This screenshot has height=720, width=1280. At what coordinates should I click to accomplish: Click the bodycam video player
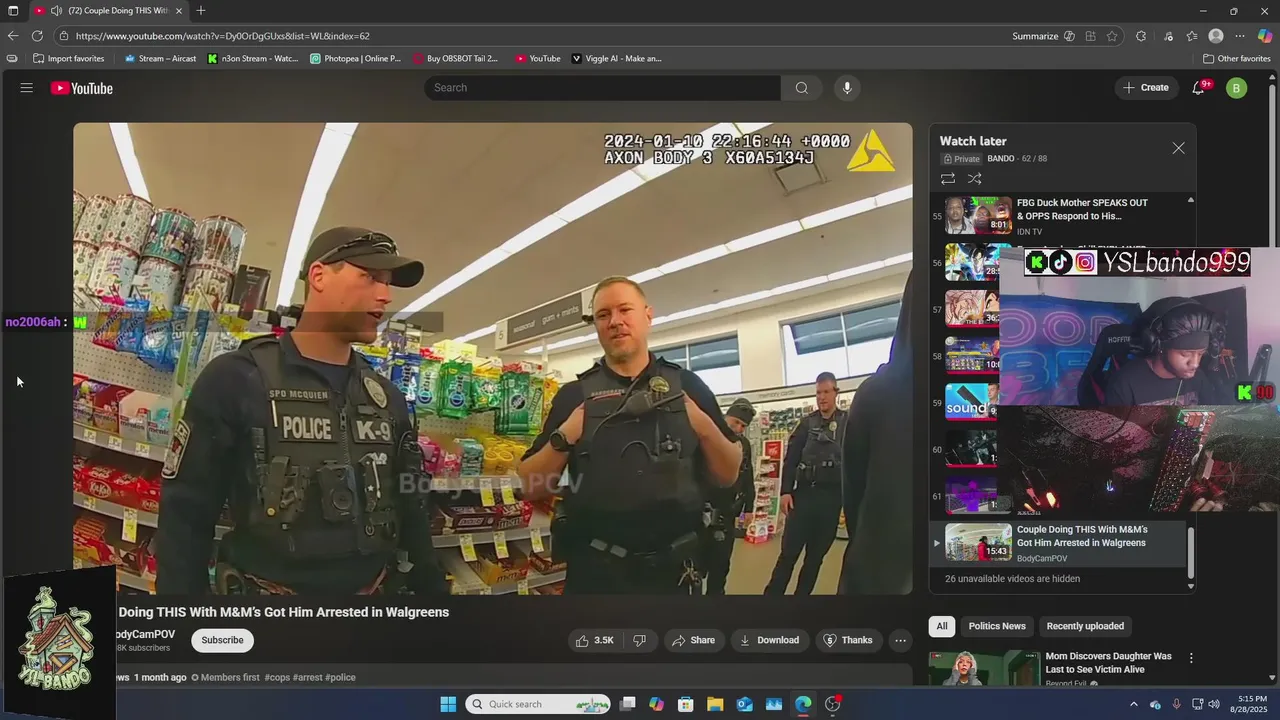[x=492, y=358]
